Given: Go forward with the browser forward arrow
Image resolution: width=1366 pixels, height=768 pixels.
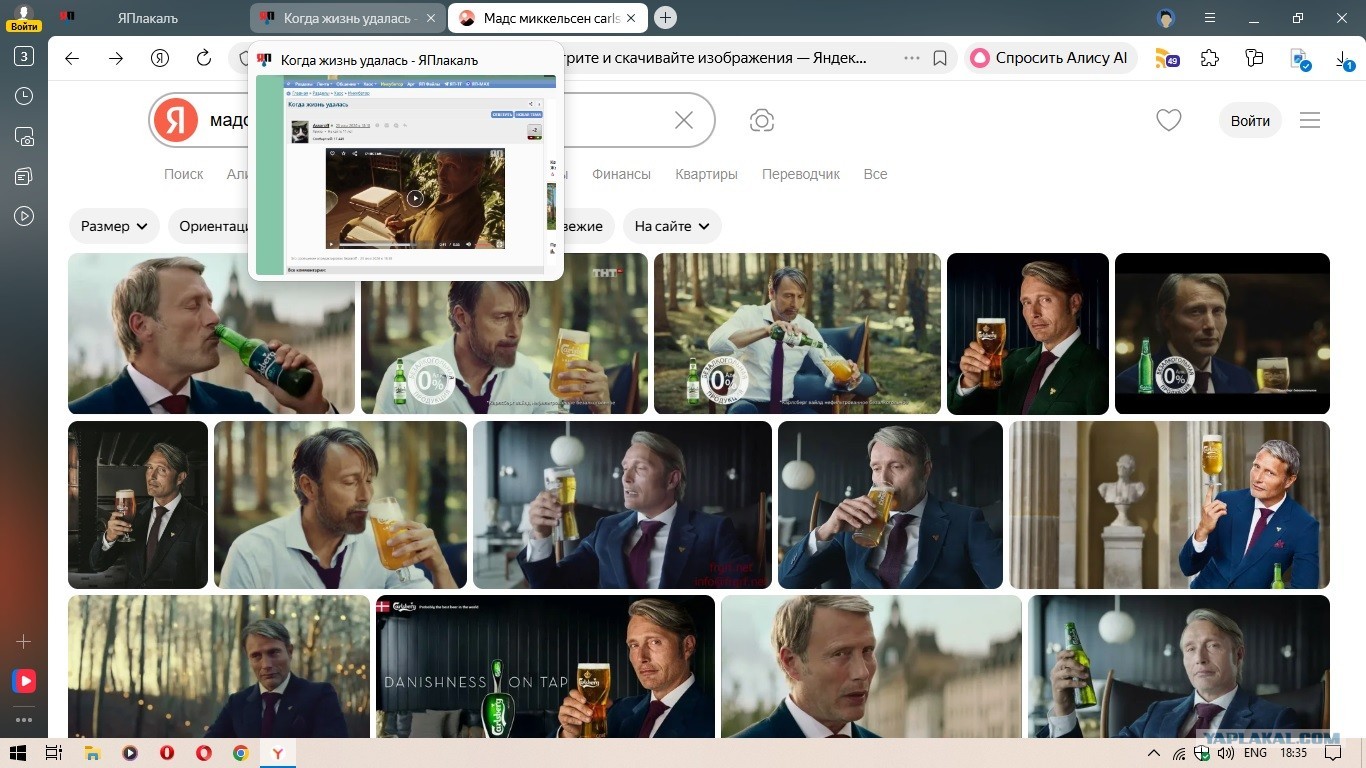Looking at the screenshot, I should 116,58.
